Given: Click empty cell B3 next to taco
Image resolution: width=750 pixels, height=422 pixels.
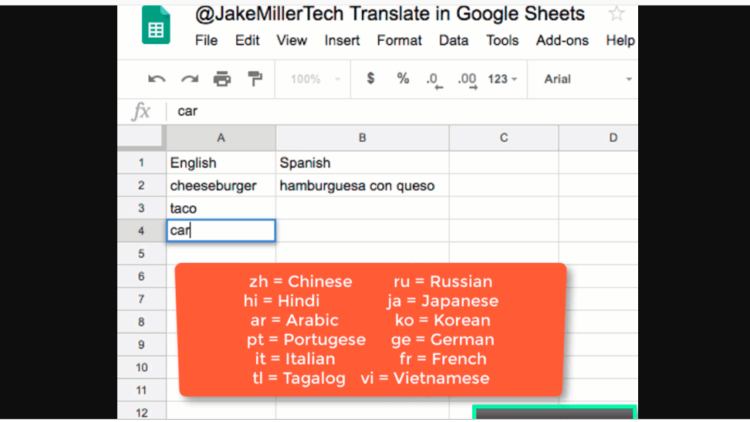Looking at the screenshot, I should point(362,208).
